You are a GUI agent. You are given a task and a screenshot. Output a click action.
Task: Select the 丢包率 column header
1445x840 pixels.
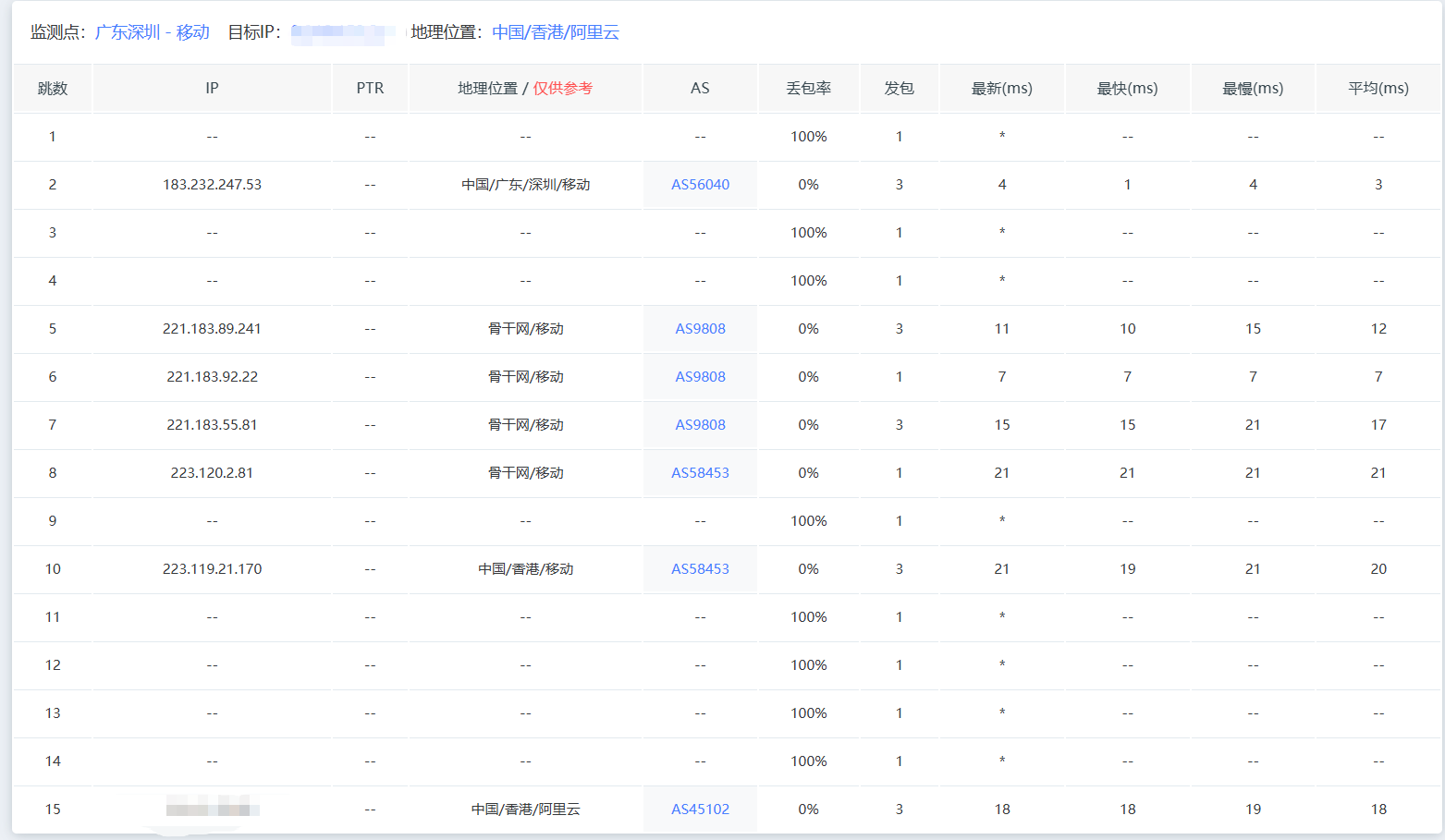pyautogui.click(x=808, y=89)
